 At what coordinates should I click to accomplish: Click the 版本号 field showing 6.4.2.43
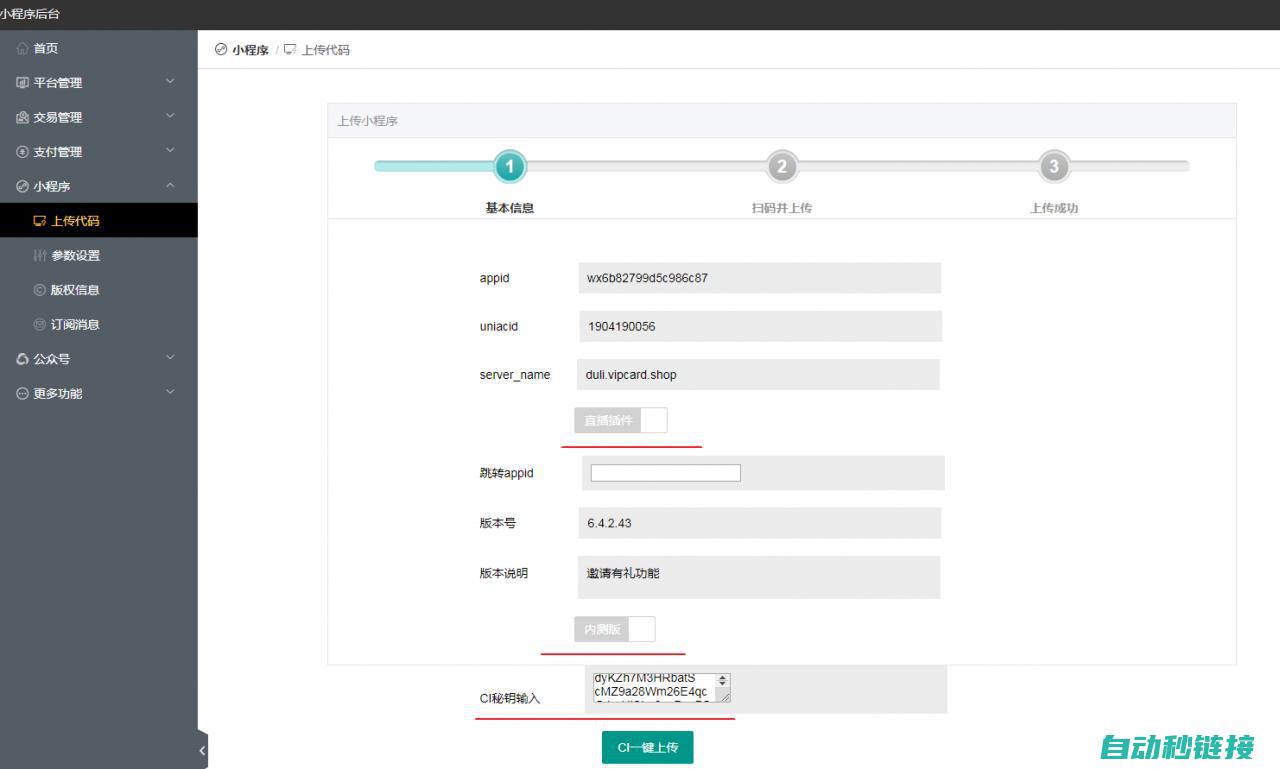(x=760, y=523)
